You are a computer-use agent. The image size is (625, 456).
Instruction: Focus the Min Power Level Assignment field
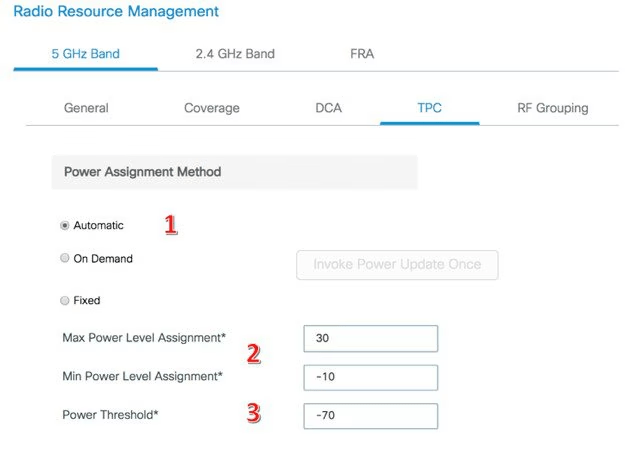tap(370, 377)
